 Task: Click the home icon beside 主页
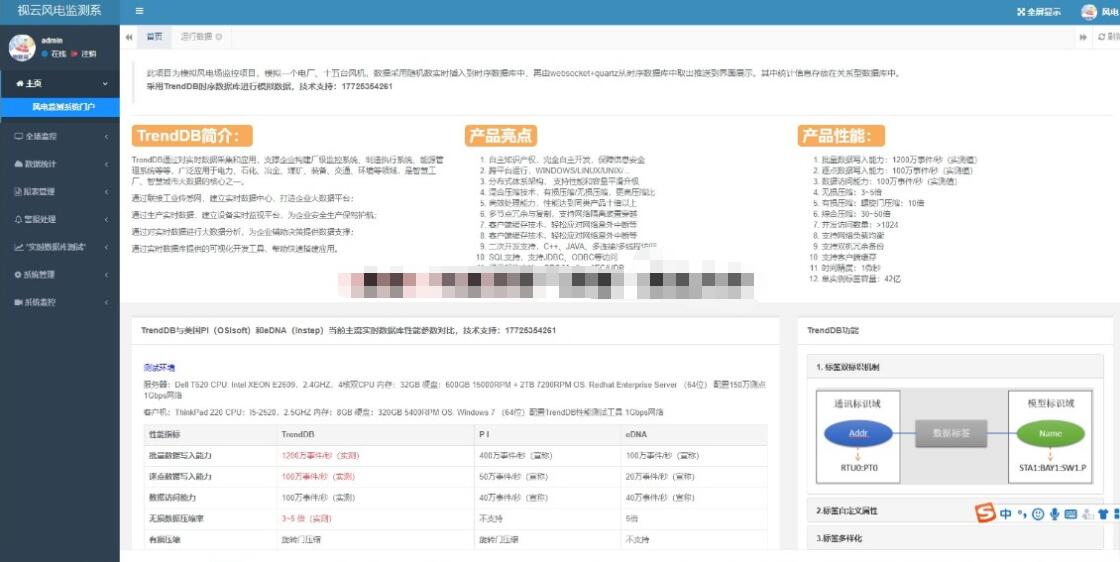coord(19,84)
